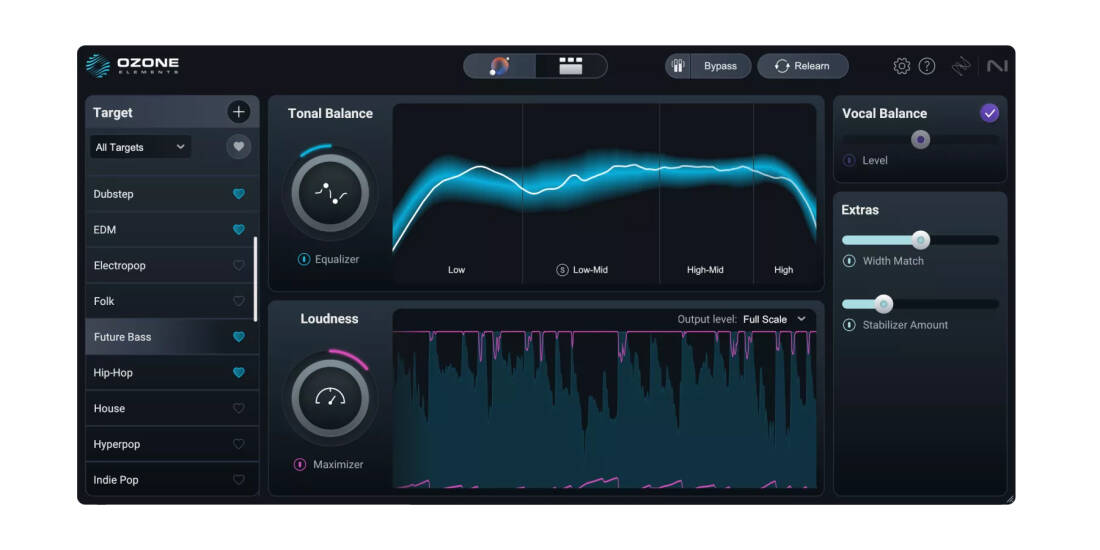Expand the All Targets dropdown
The height and width of the screenshot is (550, 1100).
(x=140, y=147)
